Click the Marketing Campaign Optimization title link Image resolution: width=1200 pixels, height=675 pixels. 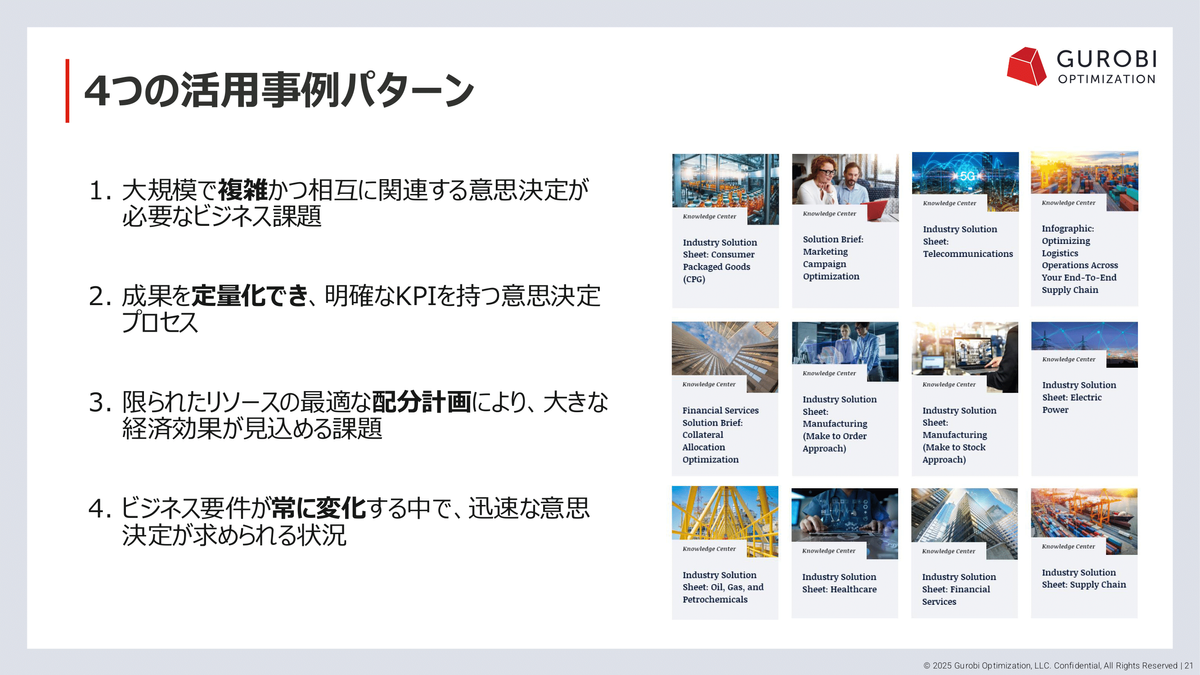(832, 258)
